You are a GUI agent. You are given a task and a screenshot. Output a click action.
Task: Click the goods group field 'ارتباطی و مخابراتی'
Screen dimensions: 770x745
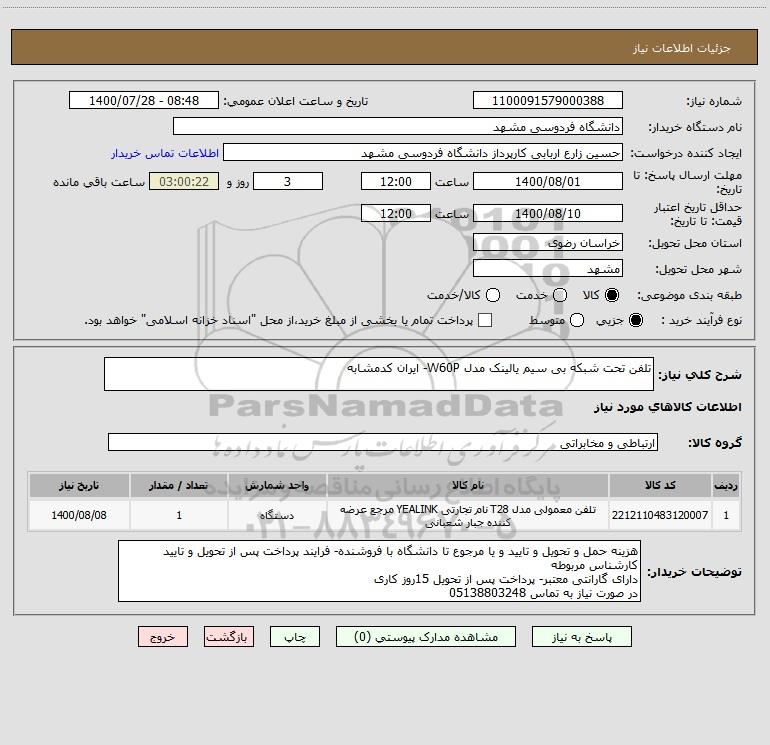pyautogui.click(x=383, y=442)
